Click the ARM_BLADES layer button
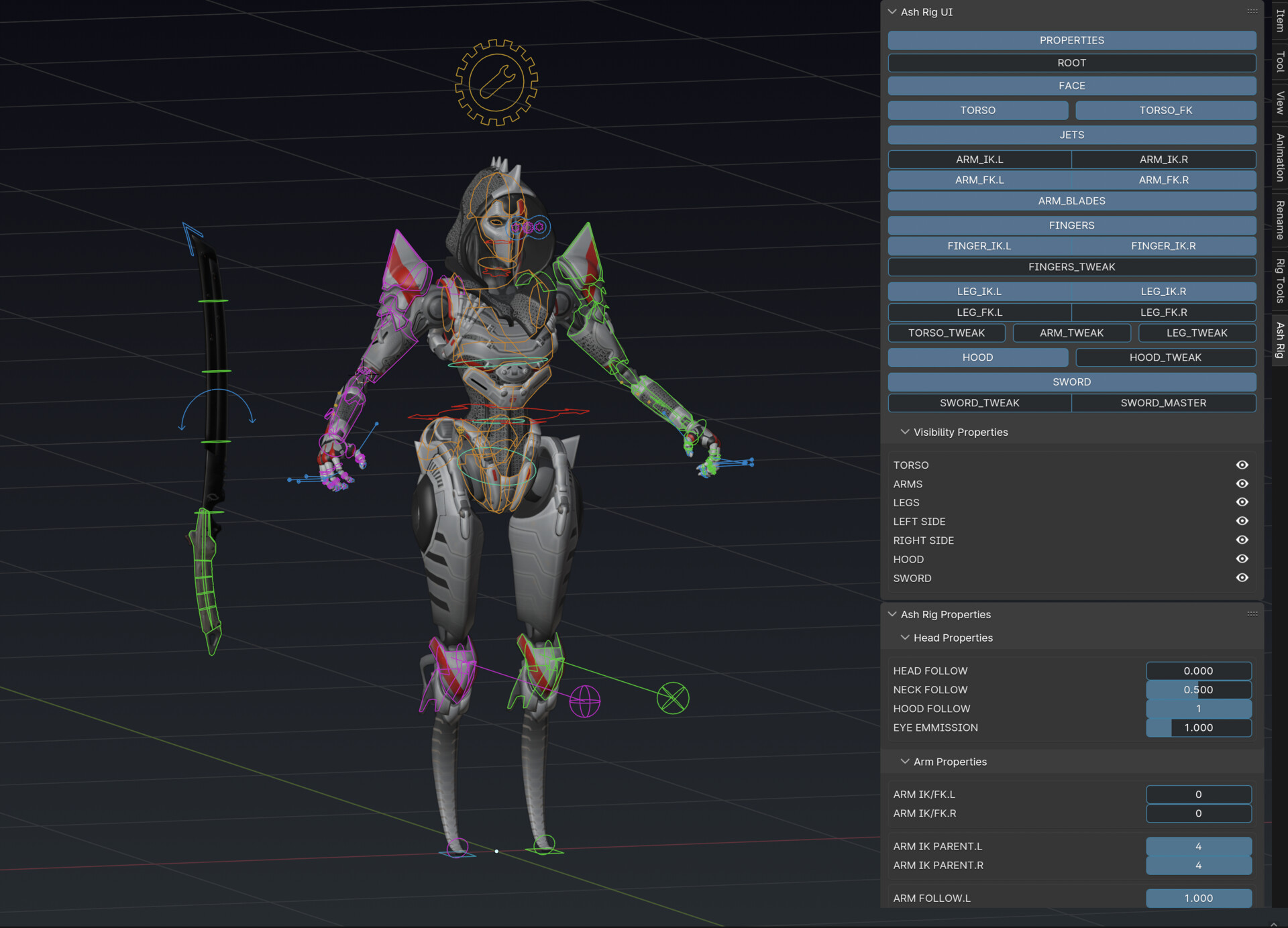1288x928 pixels. (x=1071, y=200)
